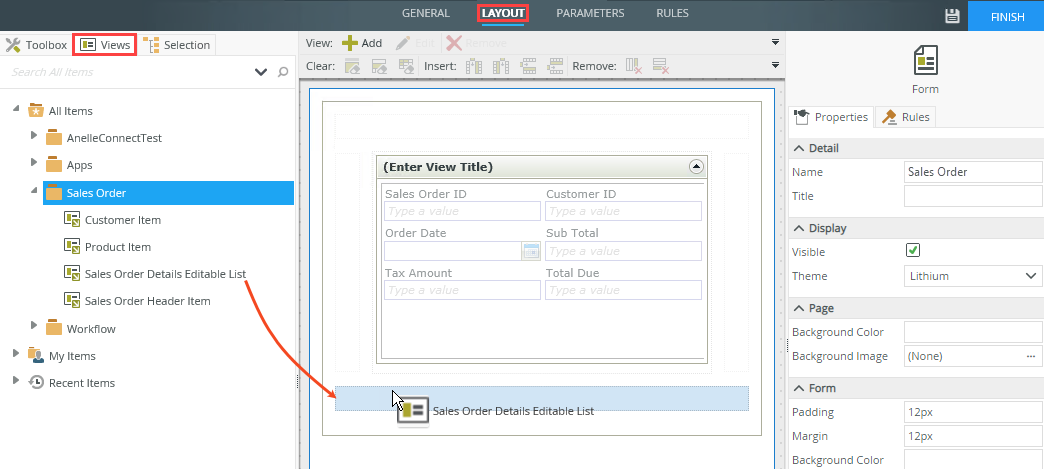
Task: Open the Rules tab beside Properties
Action: pos(906,117)
